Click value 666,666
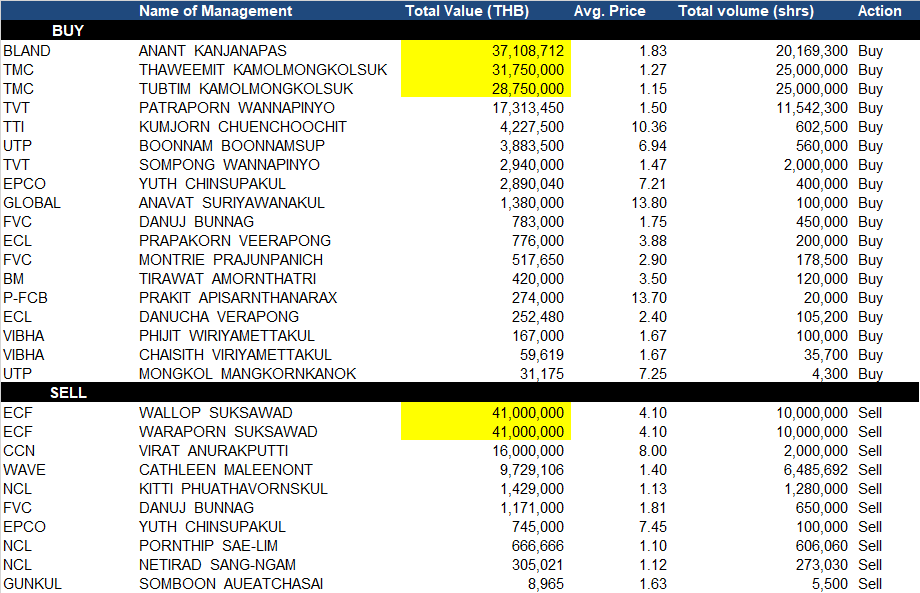920x593 pixels. tap(537, 545)
